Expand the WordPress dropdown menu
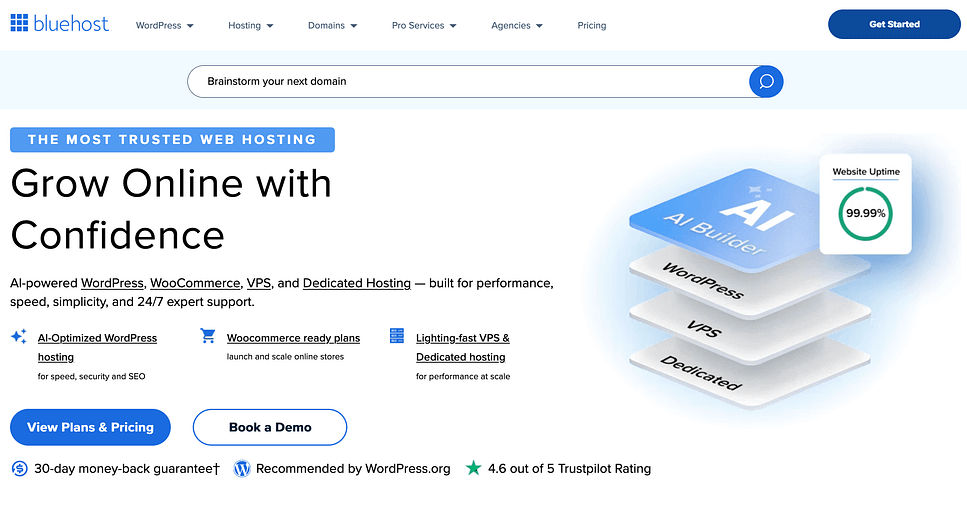Image resolution: width=967 pixels, height=509 pixels. pyautogui.click(x=165, y=25)
